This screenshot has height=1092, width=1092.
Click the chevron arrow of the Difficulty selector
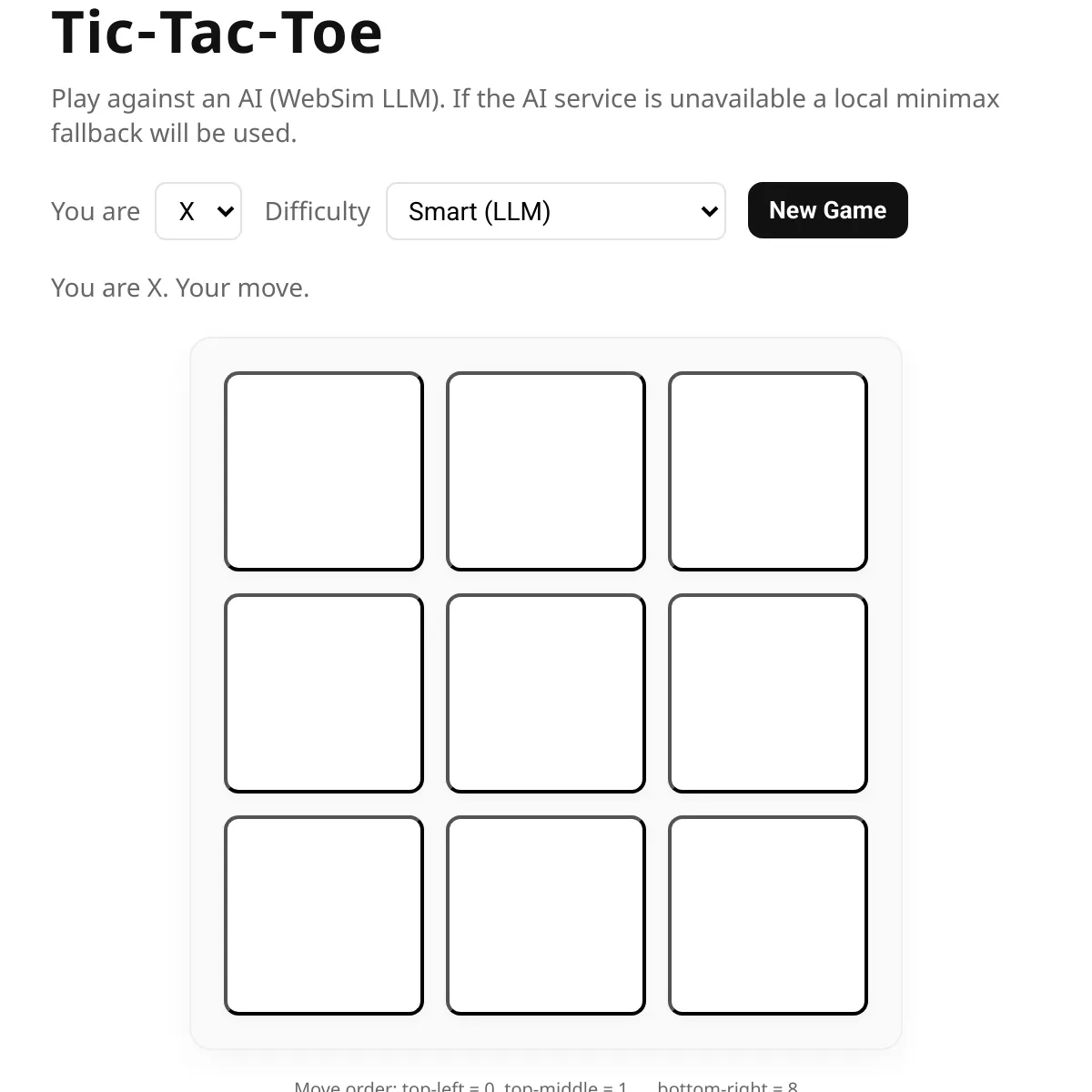pyautogui.click(x=709, y=212)
